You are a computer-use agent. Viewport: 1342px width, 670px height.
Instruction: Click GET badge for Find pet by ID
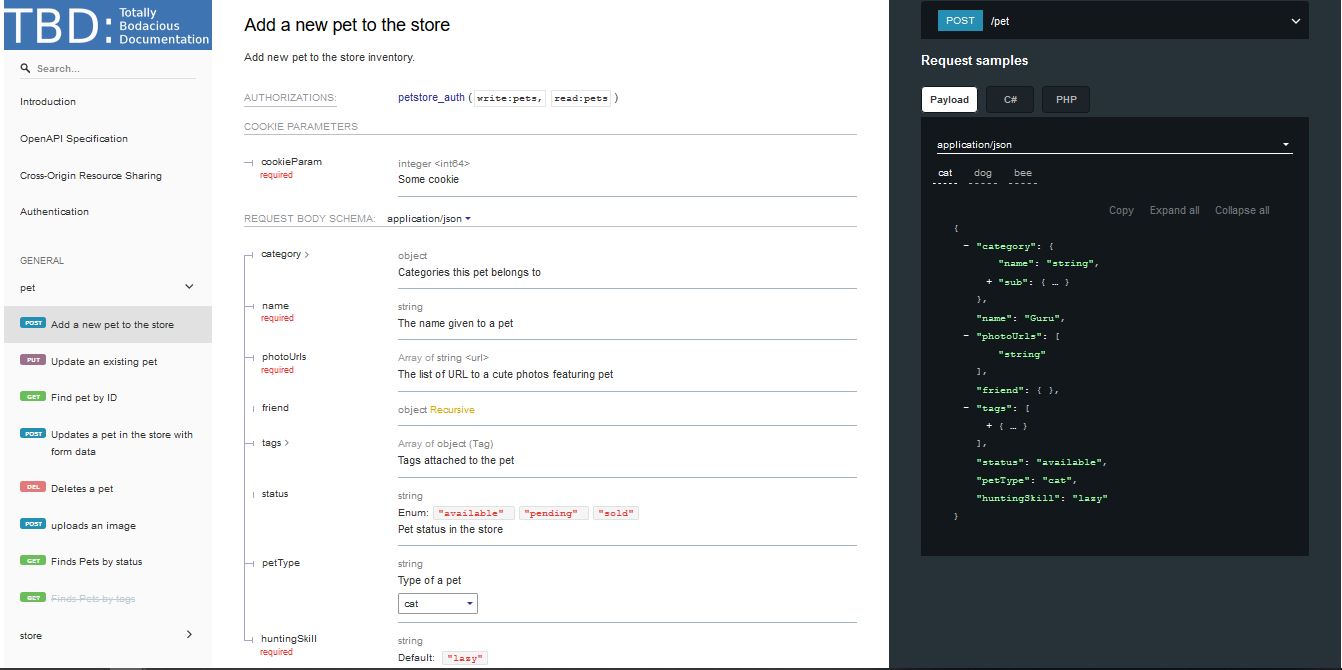[x=32, y=397]
